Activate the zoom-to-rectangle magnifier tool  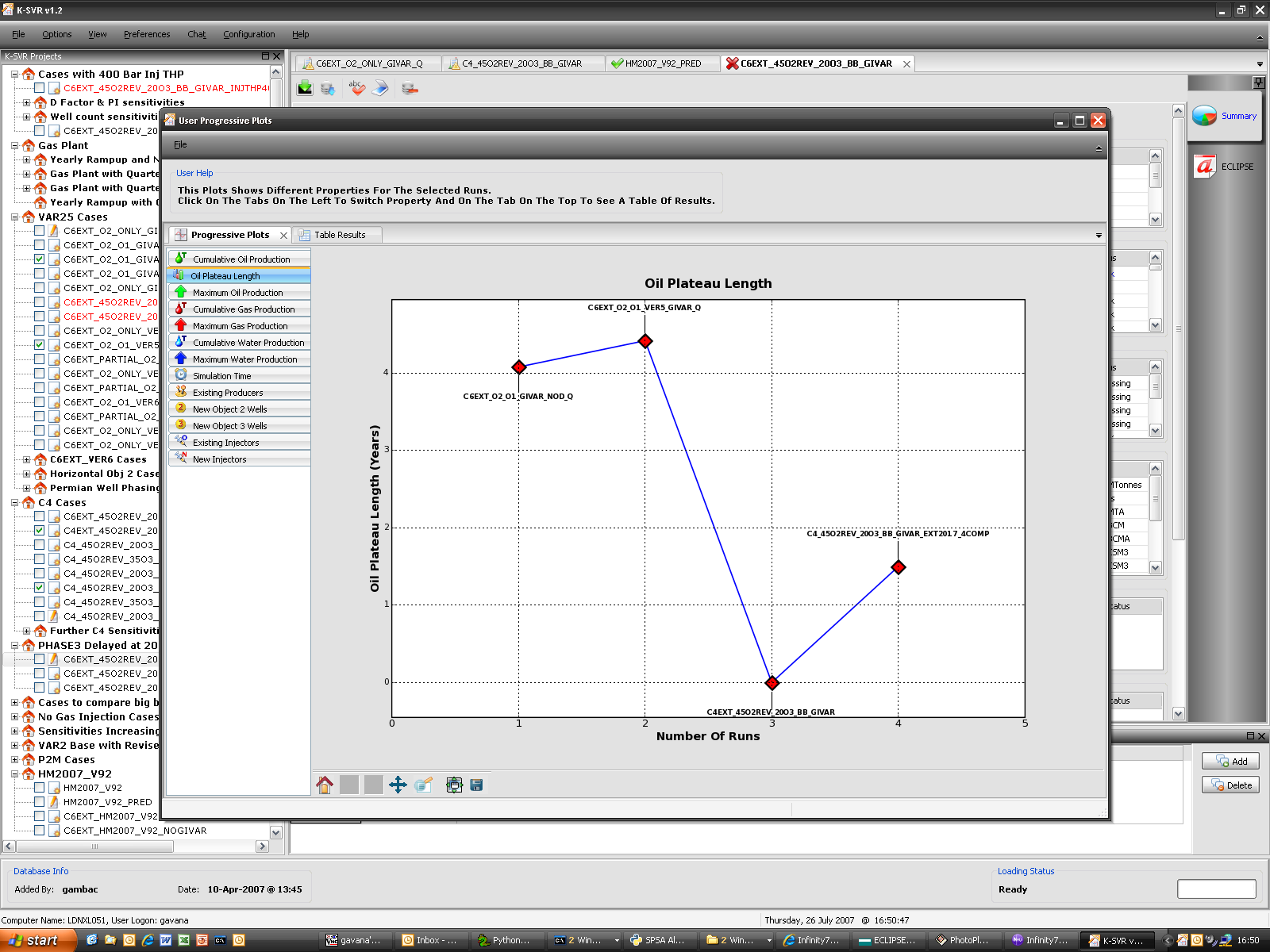click(424, 785)
